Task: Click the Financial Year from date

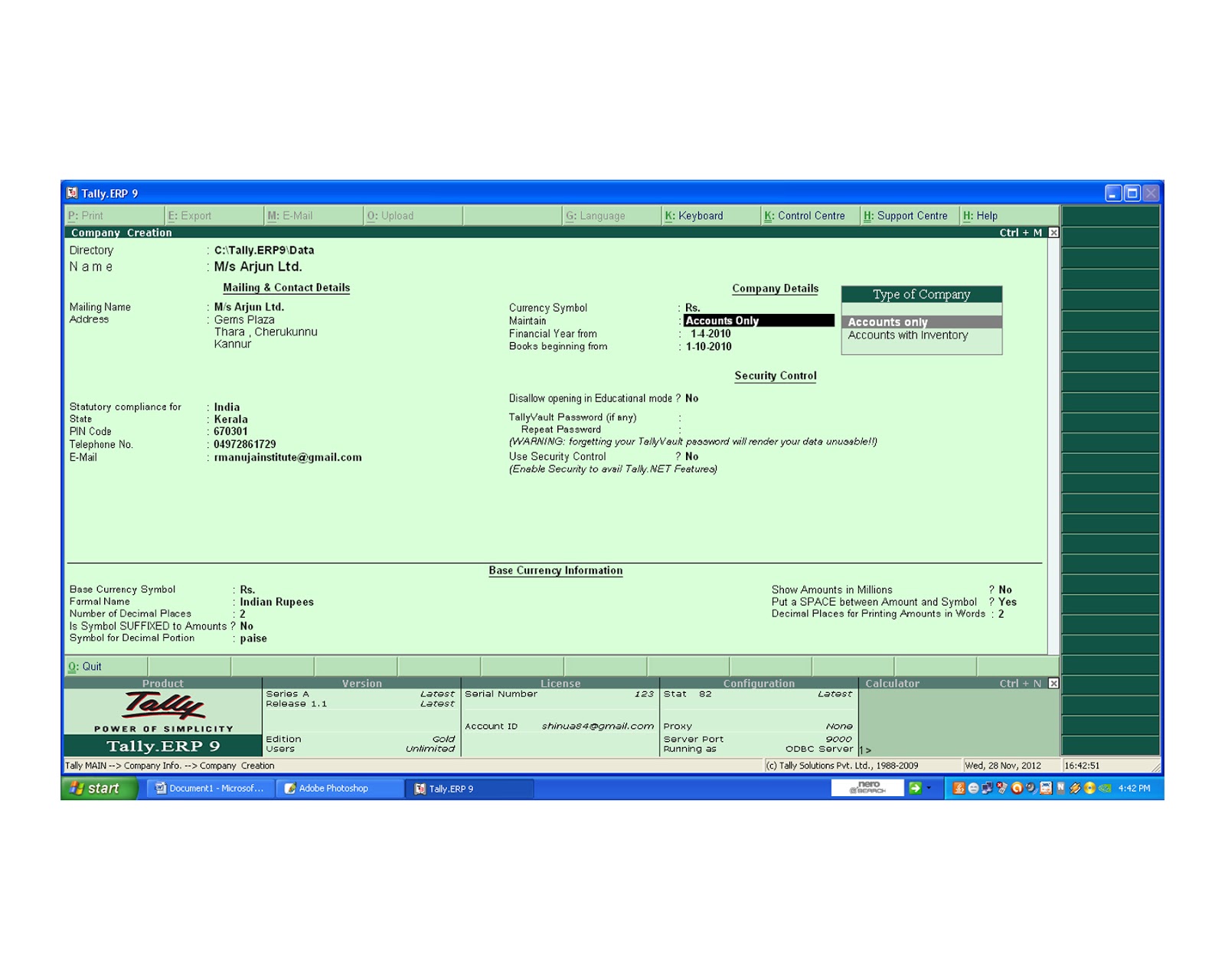Action: pyautogui.click(x=710, y=334)
